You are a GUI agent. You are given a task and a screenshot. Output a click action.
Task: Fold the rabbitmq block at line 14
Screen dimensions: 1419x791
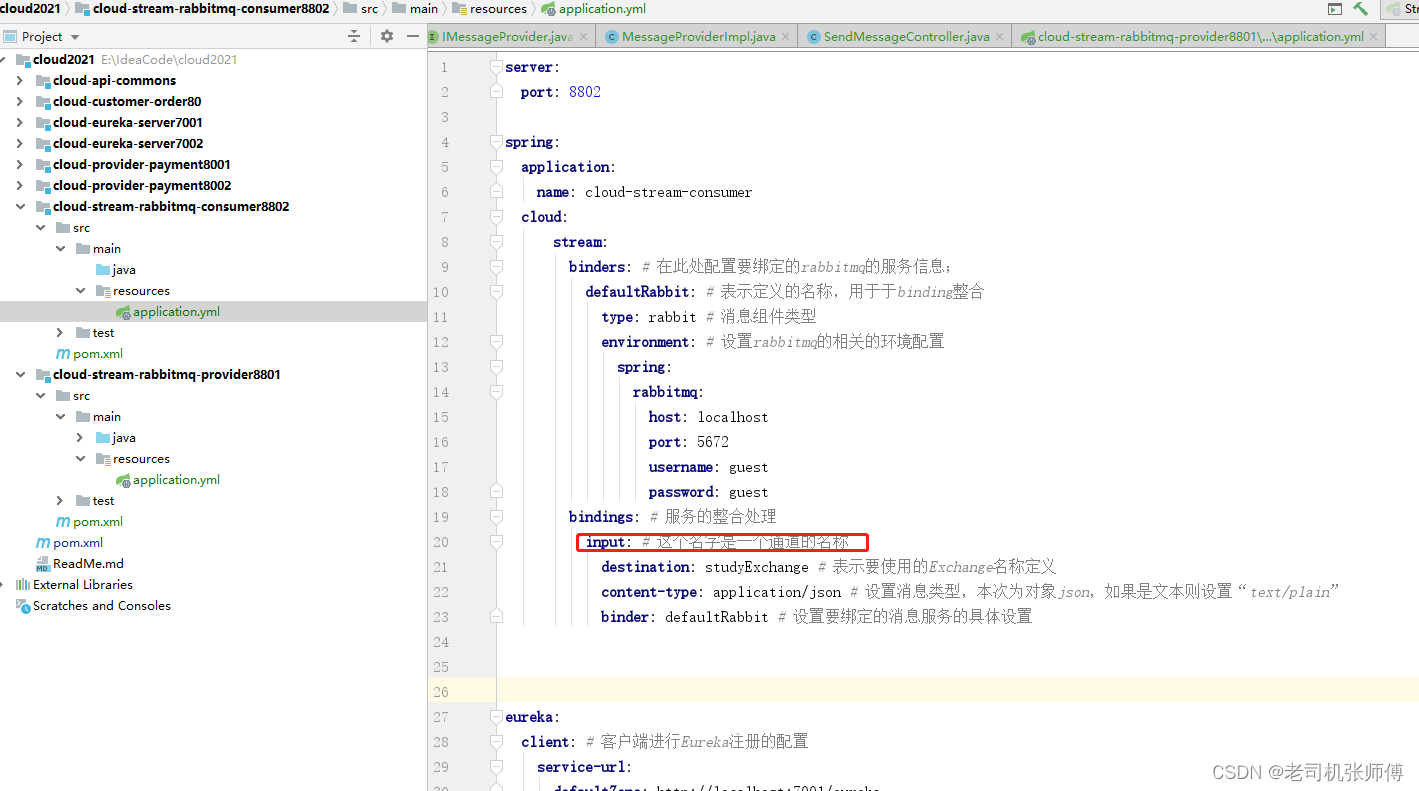496,392
